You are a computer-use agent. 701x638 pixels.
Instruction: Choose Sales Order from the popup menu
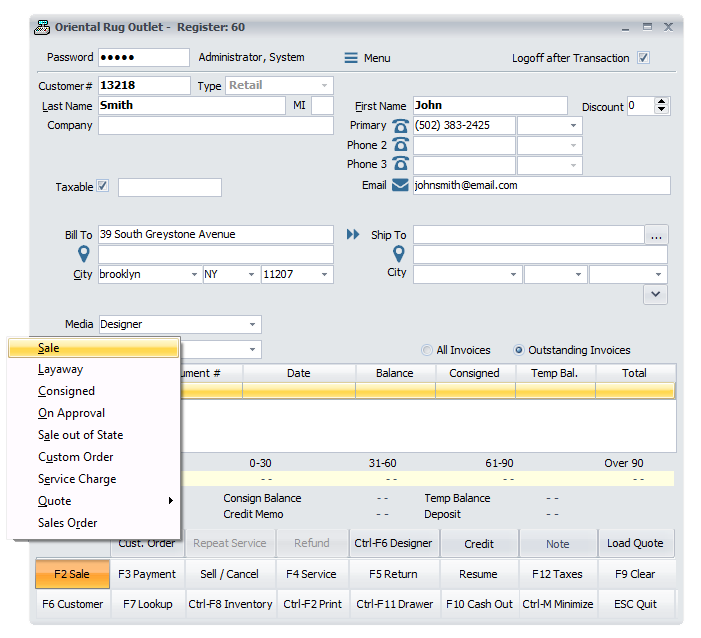93,523
